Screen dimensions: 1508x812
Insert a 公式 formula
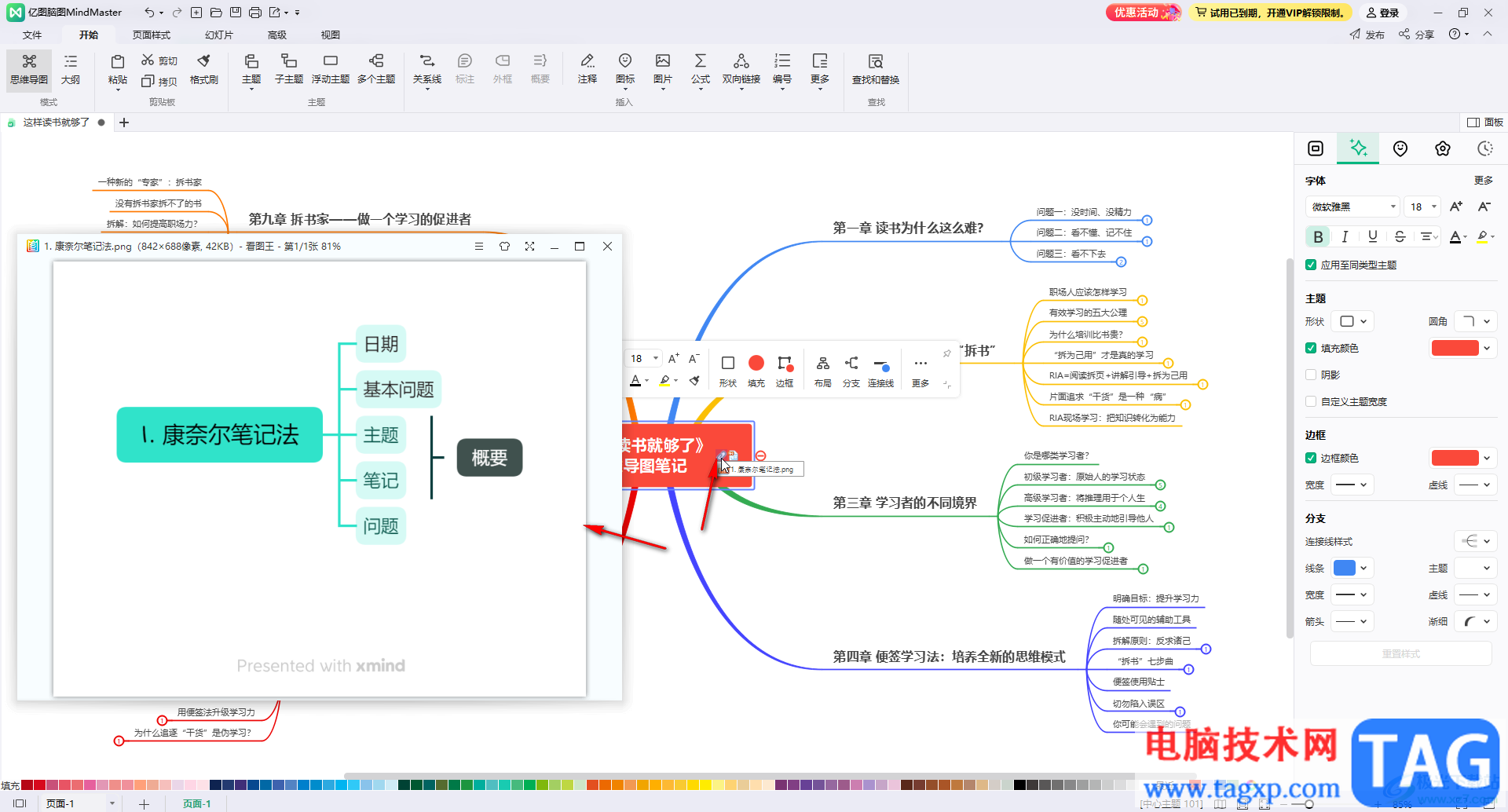click(x=701, y=70)
